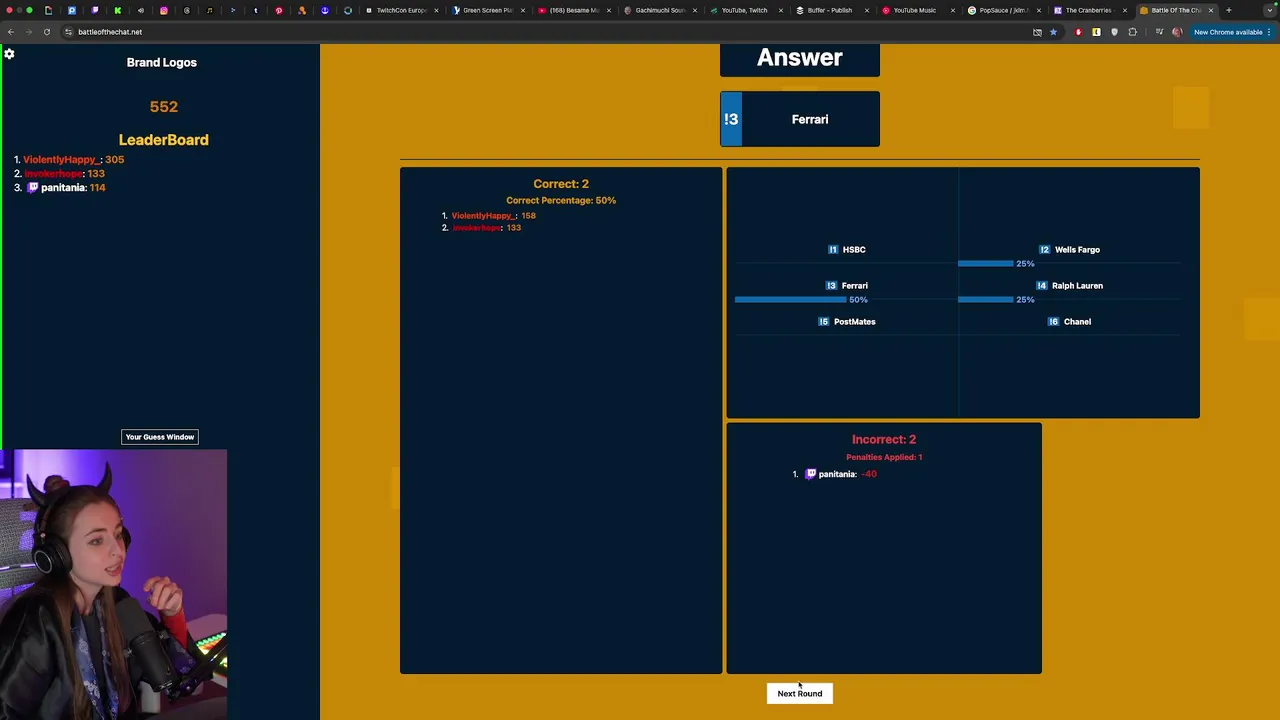Viewport: 1280px width, 720px height.
Task: Click the settings gear icon at top-left
Action: 9,54
